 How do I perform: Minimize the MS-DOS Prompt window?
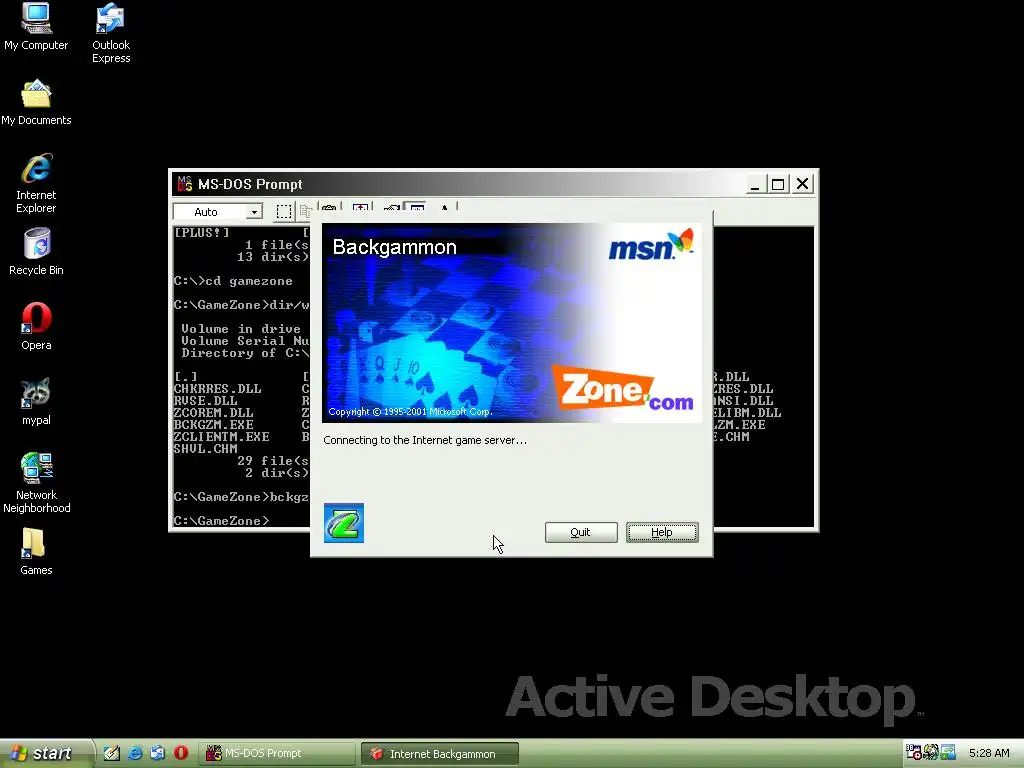pyautogui.click(x=755, y=184)
